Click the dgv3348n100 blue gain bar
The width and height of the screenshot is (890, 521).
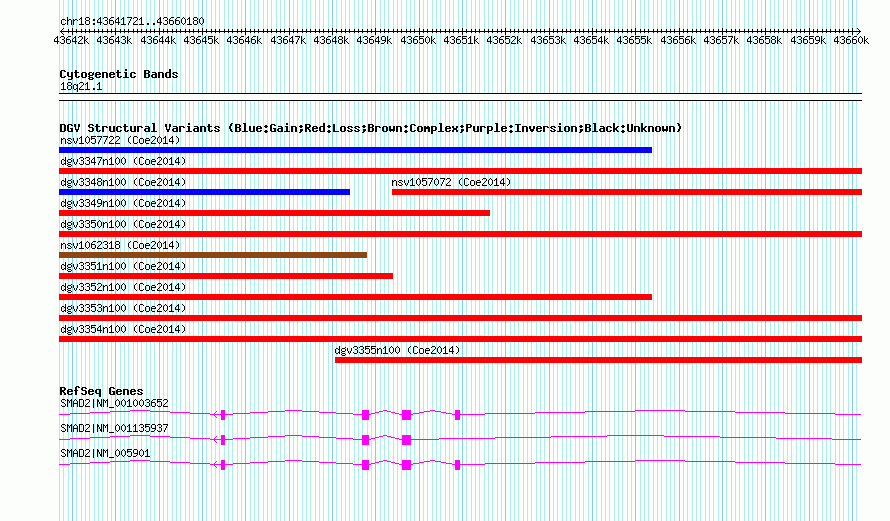click(204, 192)
